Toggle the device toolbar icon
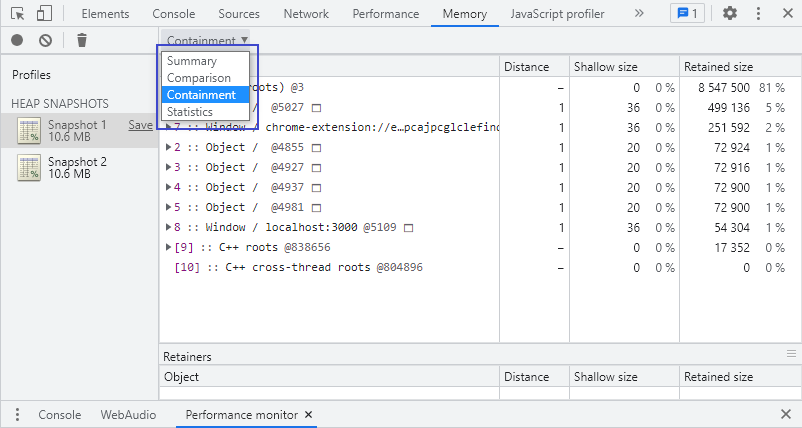This screenshot has width=802, height=428. click(44, 14)
